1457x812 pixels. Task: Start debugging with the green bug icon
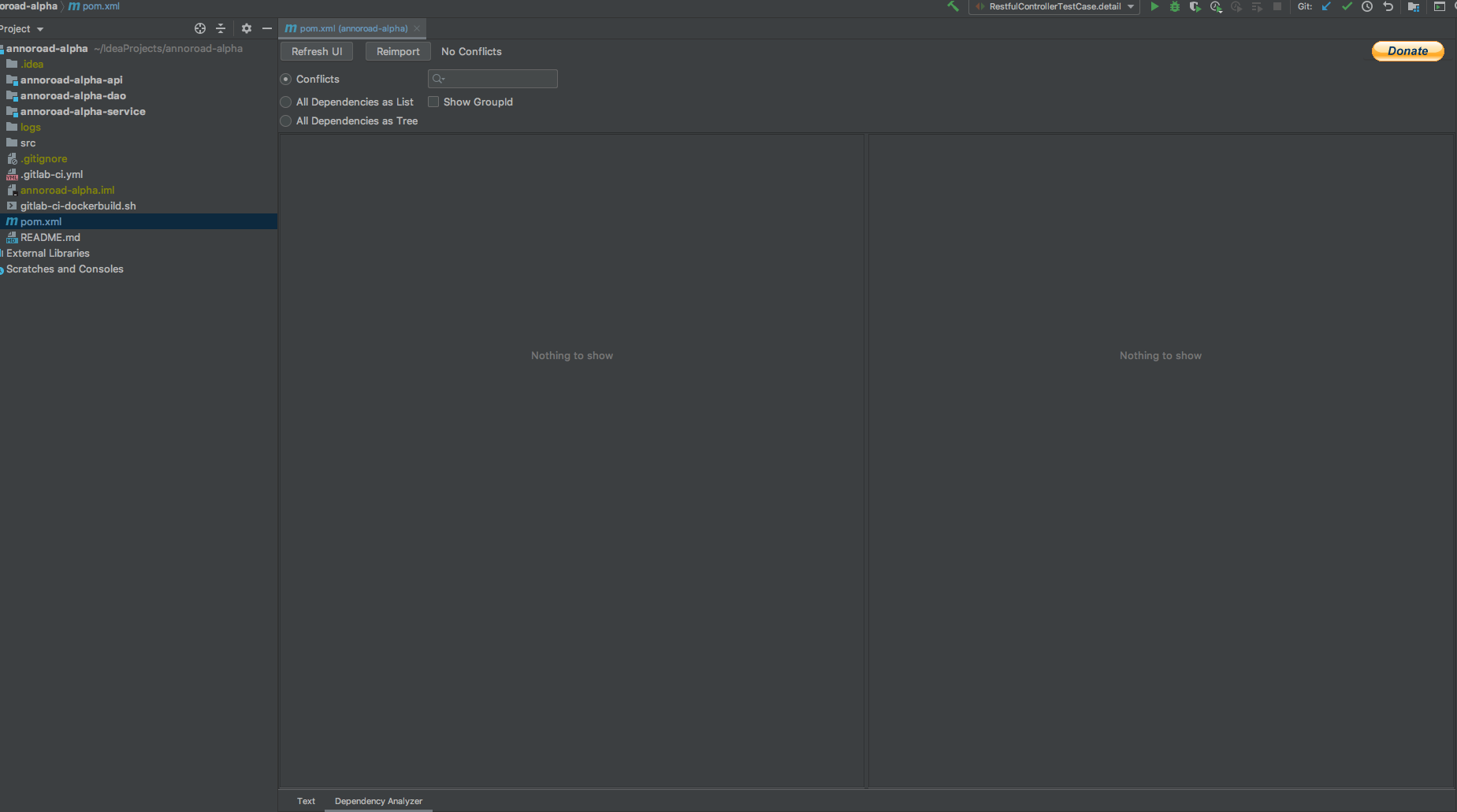[x=1175, y=6]
